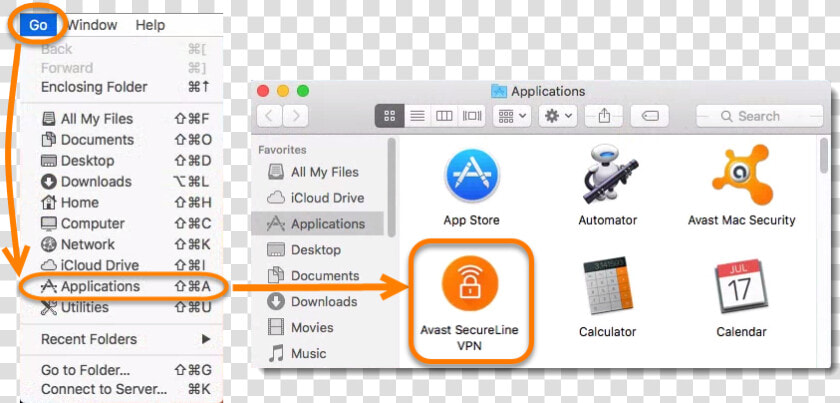840x403 pixels.
Task: Switch Finder to cover flow view
Action: [472, 116]
